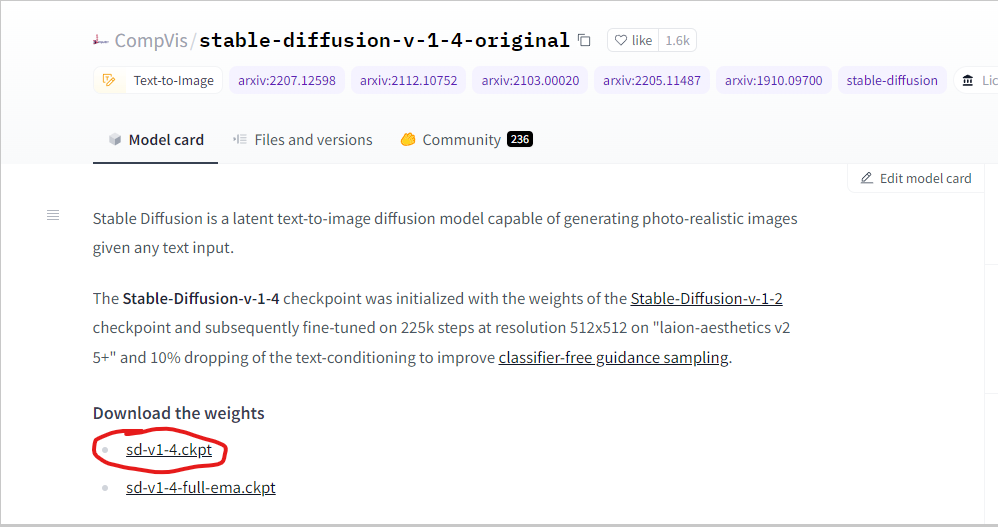Select the Text-to-Image task tag
Viewport: 998px width, 527px height.
click(159, 80)
